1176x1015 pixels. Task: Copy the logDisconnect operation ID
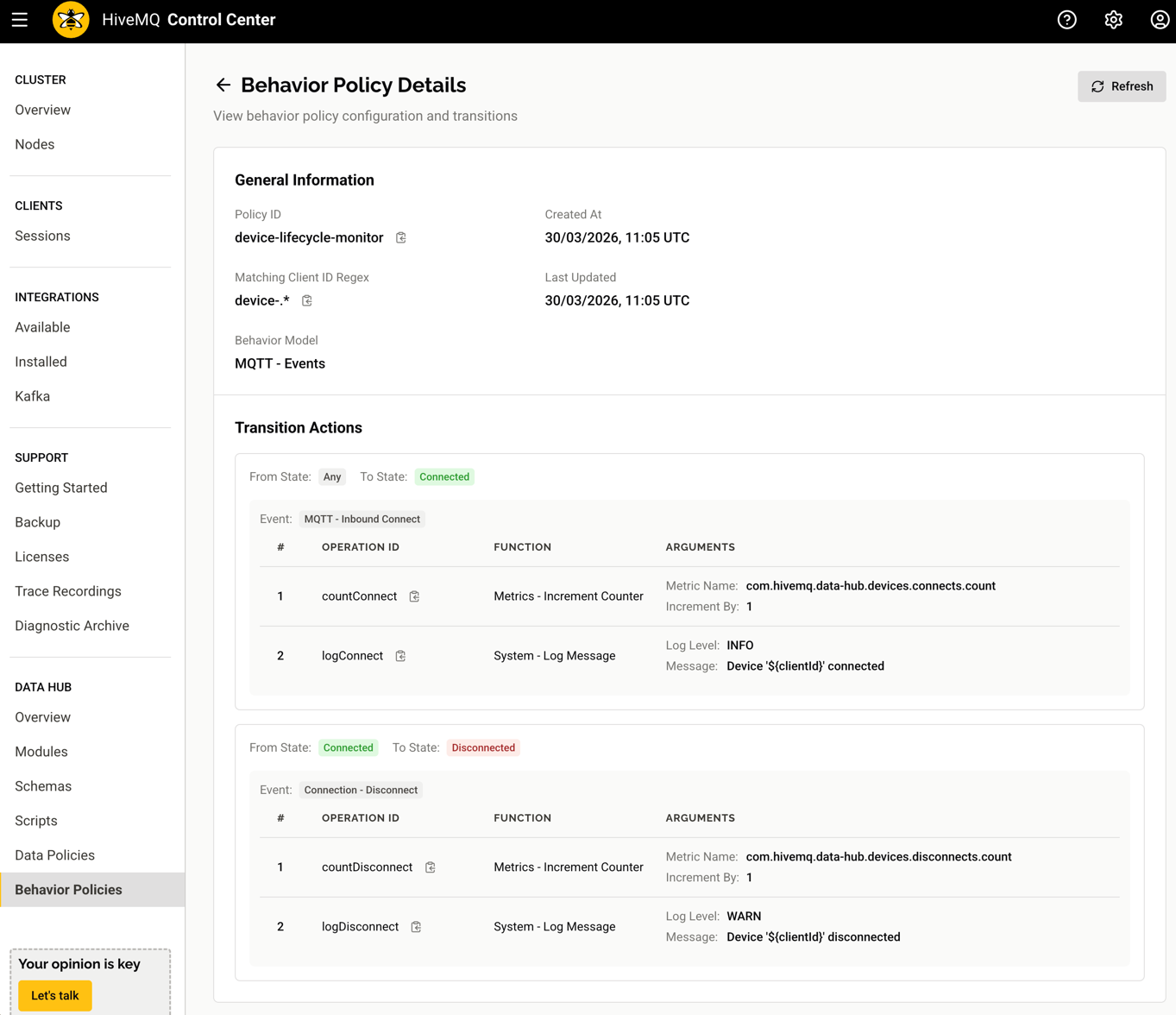tap(415, 926)
